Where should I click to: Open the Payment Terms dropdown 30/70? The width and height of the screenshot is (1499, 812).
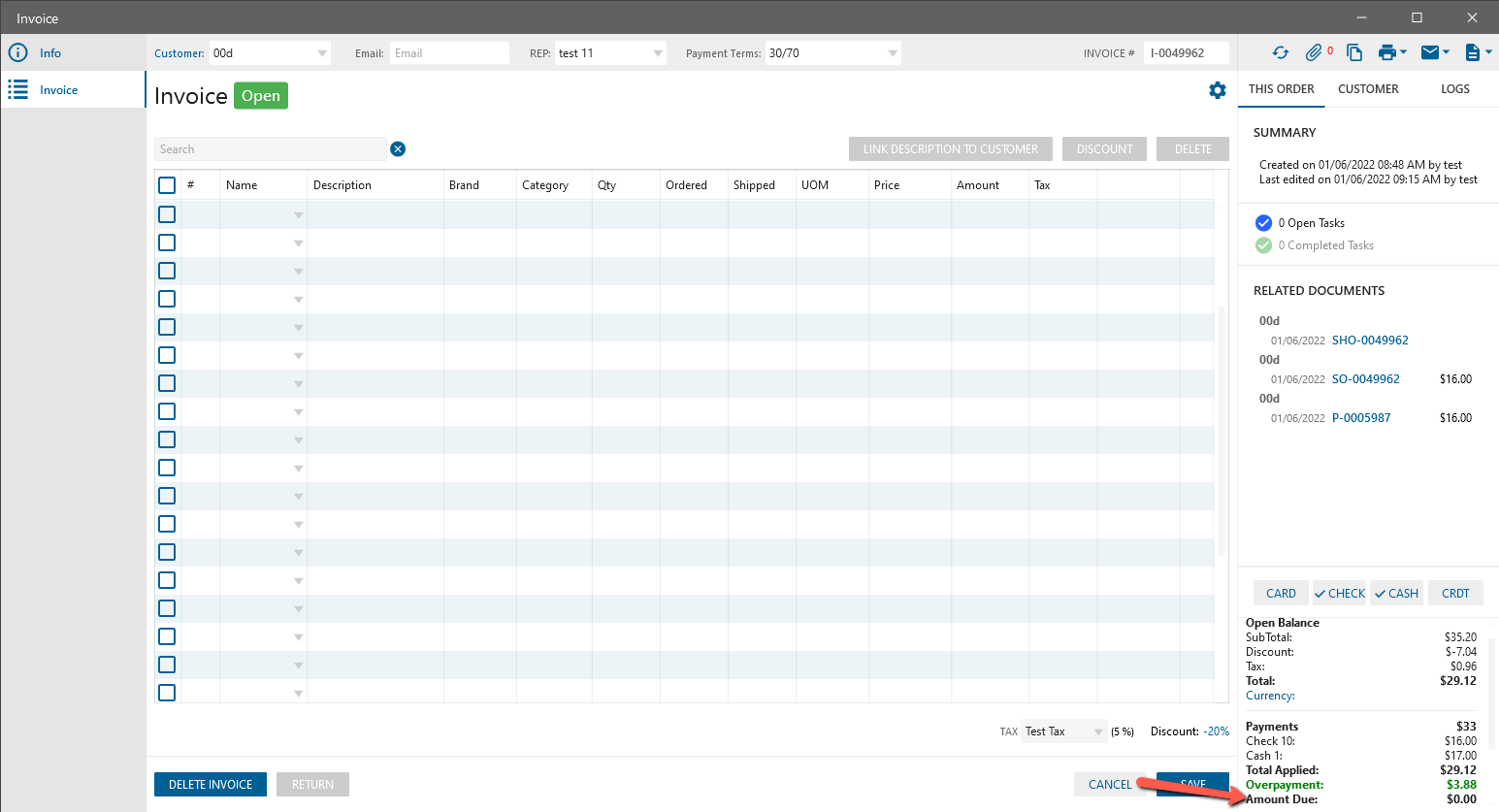tap(833, 53)
